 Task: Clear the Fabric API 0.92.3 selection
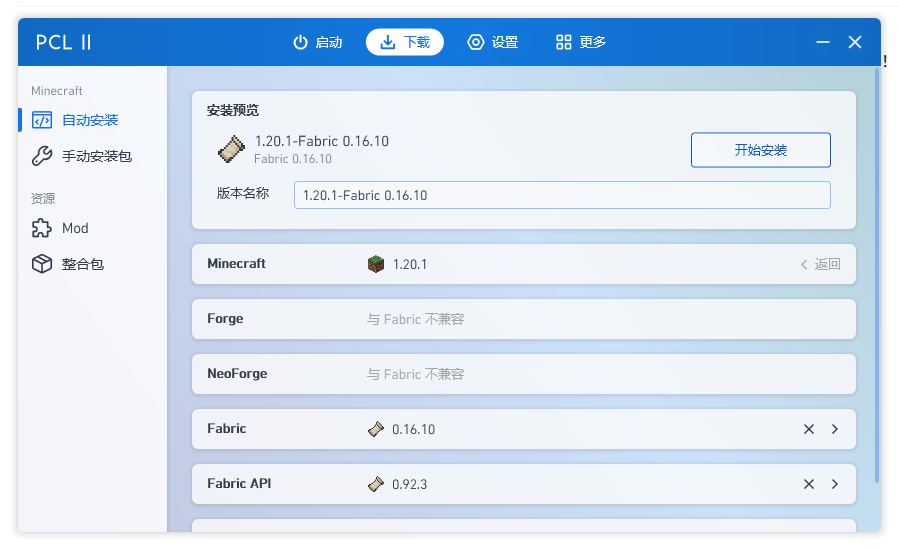808,484
